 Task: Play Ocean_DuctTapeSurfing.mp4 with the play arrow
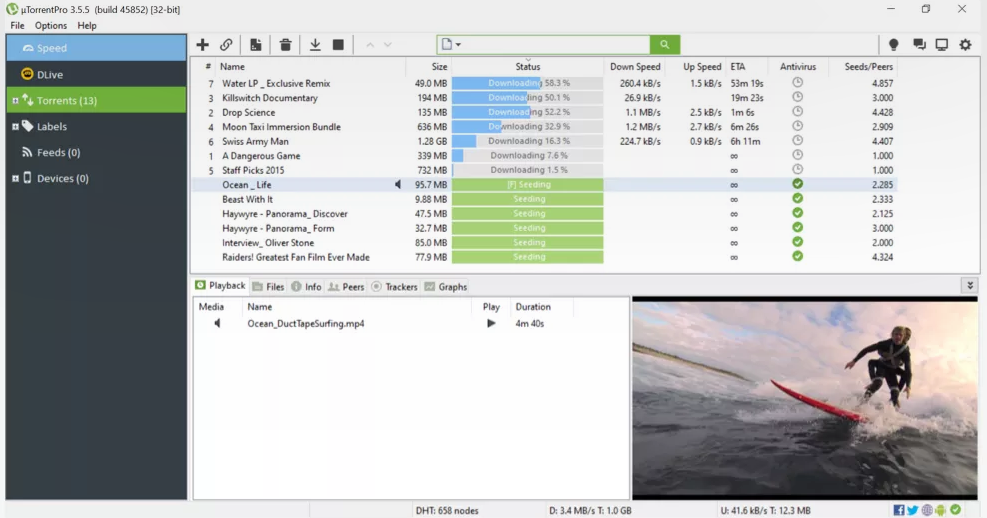491,324
